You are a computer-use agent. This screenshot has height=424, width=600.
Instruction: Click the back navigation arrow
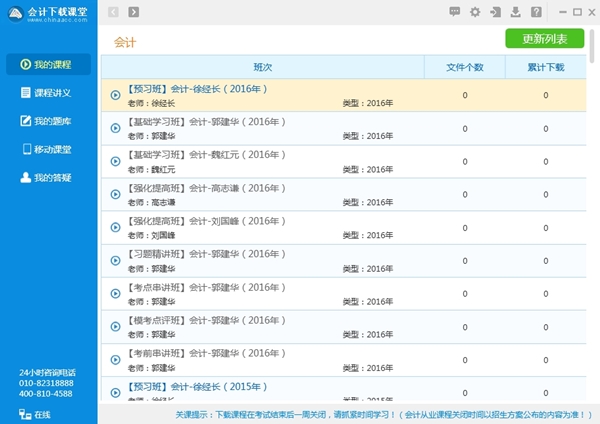pos(113,12)
